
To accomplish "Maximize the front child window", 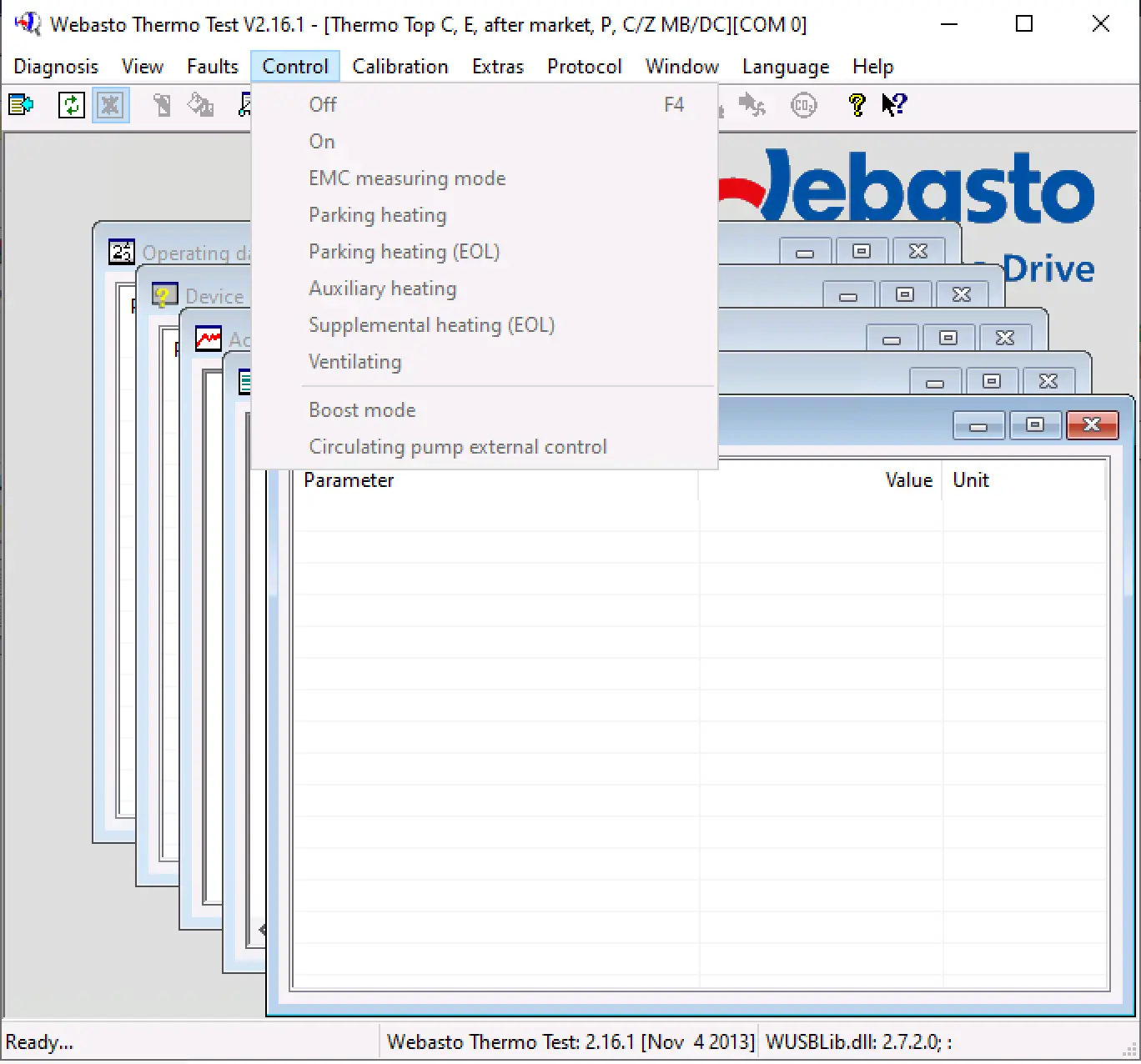I will point(1034,425).
